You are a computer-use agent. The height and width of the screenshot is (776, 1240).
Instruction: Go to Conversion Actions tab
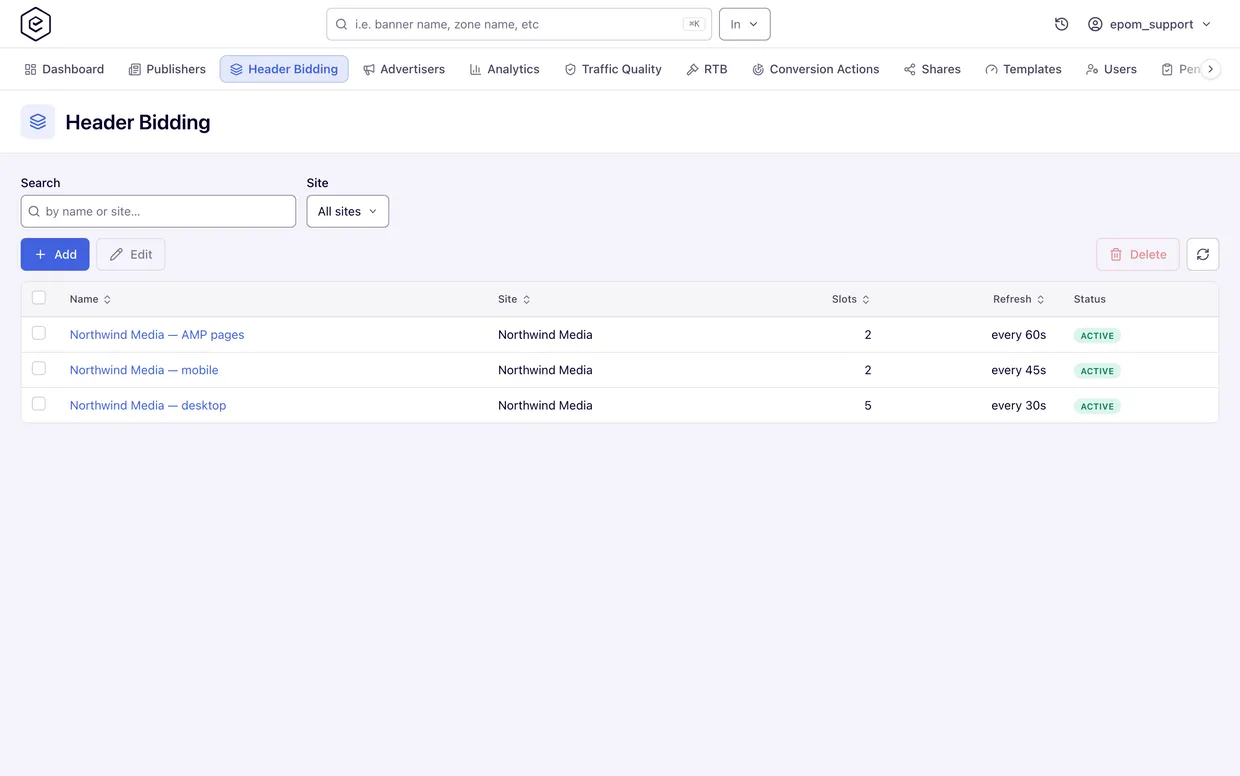tap(815, 69)
